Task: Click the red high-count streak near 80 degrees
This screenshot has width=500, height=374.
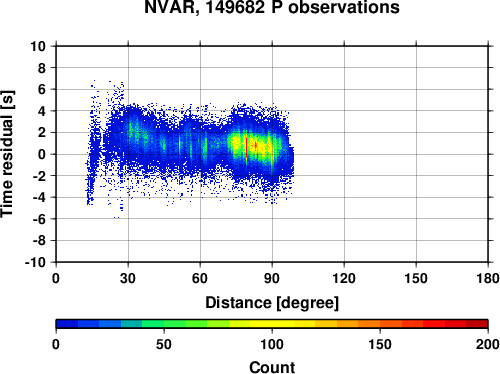Action: (x=246, y=147)
